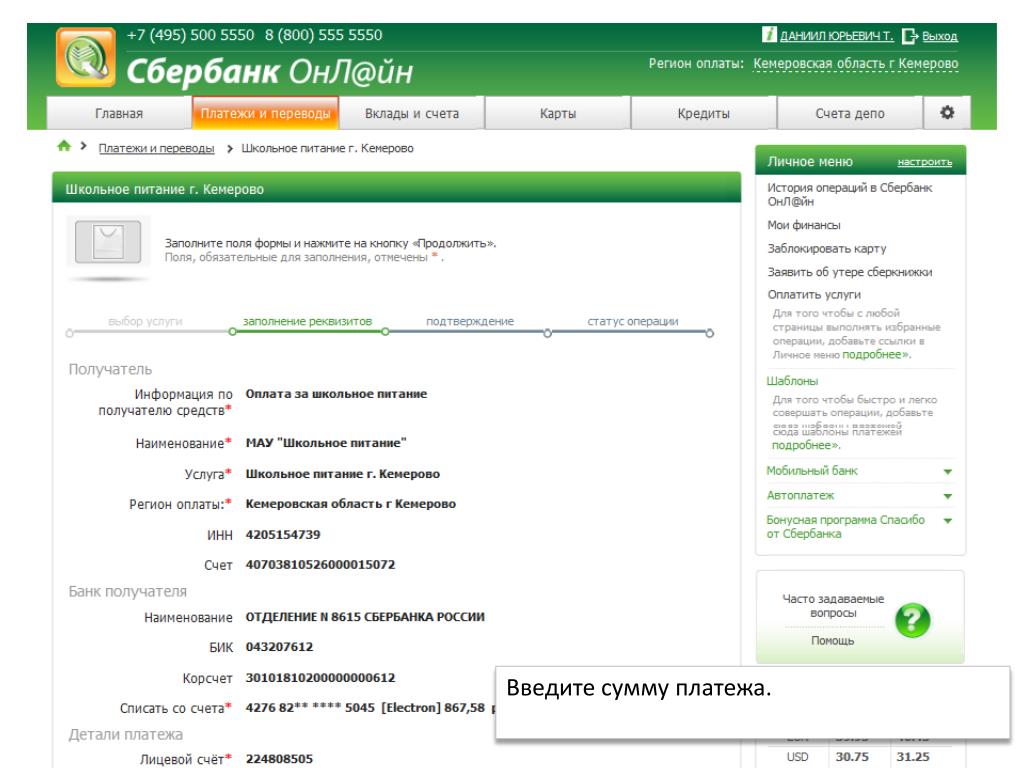Open История операций в Сбербанк ОнЛ@йн
This screenshot has height=768, width=1024.
[x=850, y=195]
